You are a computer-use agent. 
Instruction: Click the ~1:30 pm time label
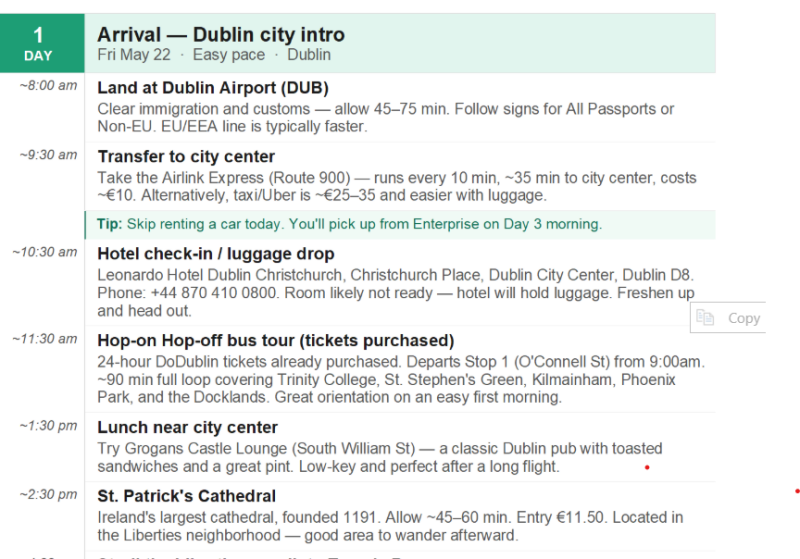click(x=48, y=425)
